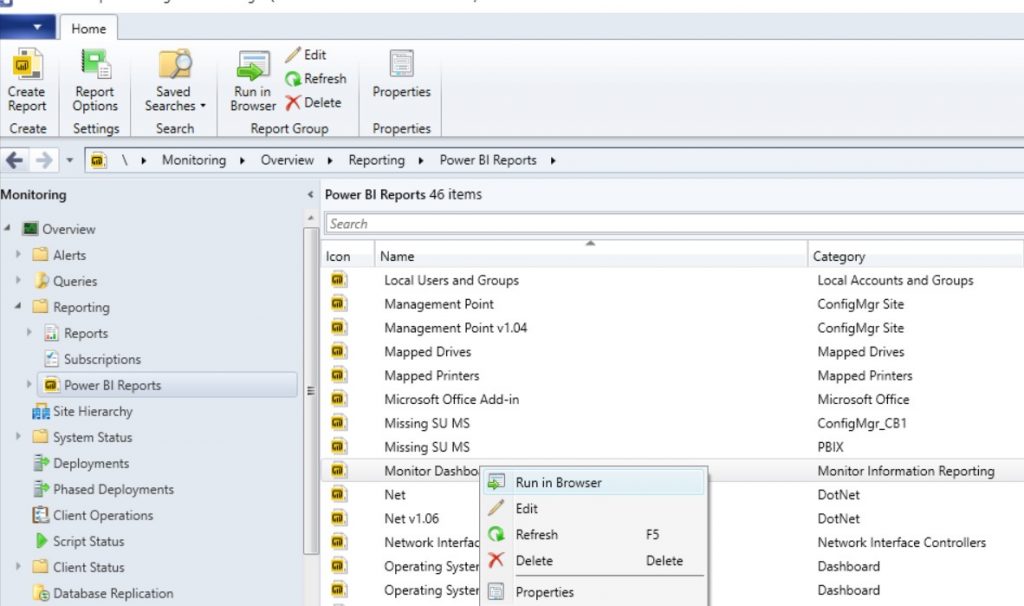Click icon of Net v1.06 report
The height and width of the screenshot is (606, 1024).
coord(338,518)
